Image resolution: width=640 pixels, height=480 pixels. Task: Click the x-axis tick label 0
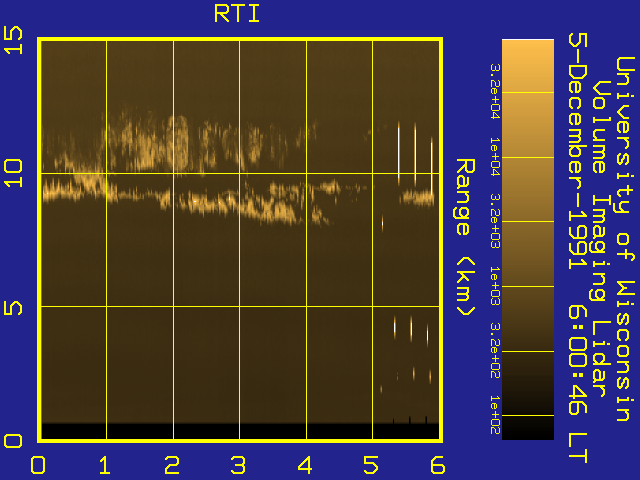pos(38,464)
